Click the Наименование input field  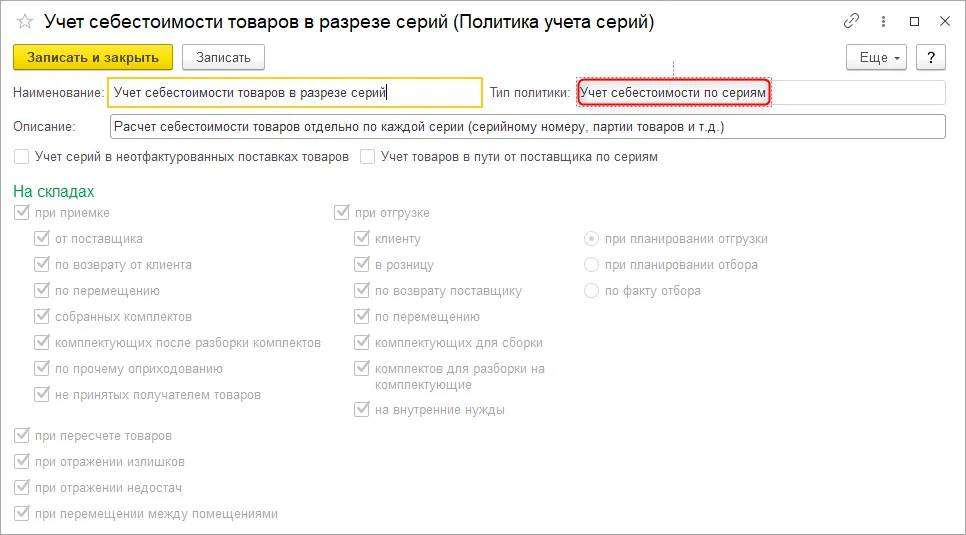click(x=294, y=93)
